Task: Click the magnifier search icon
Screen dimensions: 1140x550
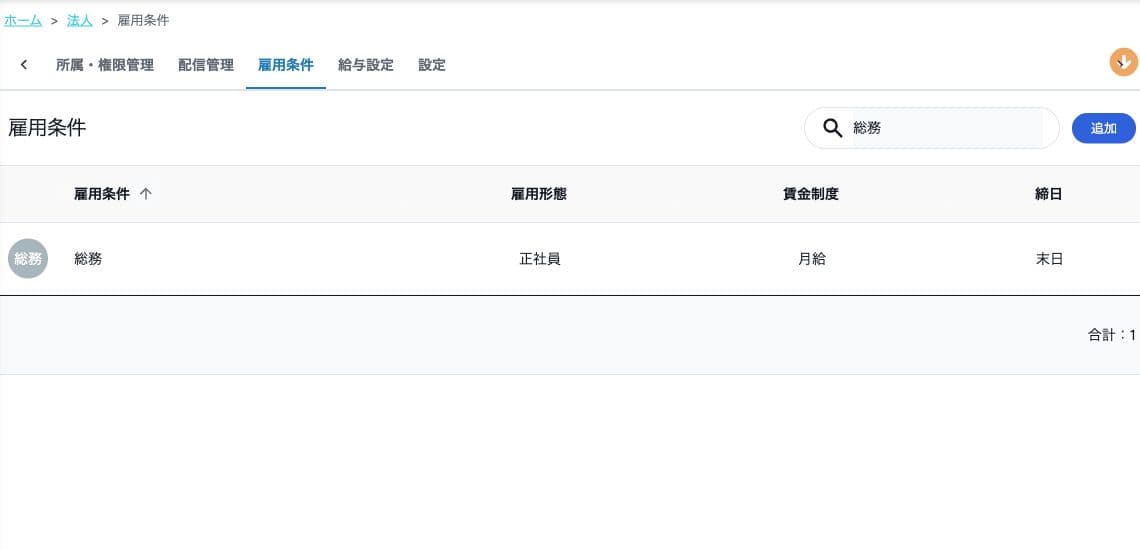Action: pyautogui.click(x=832, y=128)
